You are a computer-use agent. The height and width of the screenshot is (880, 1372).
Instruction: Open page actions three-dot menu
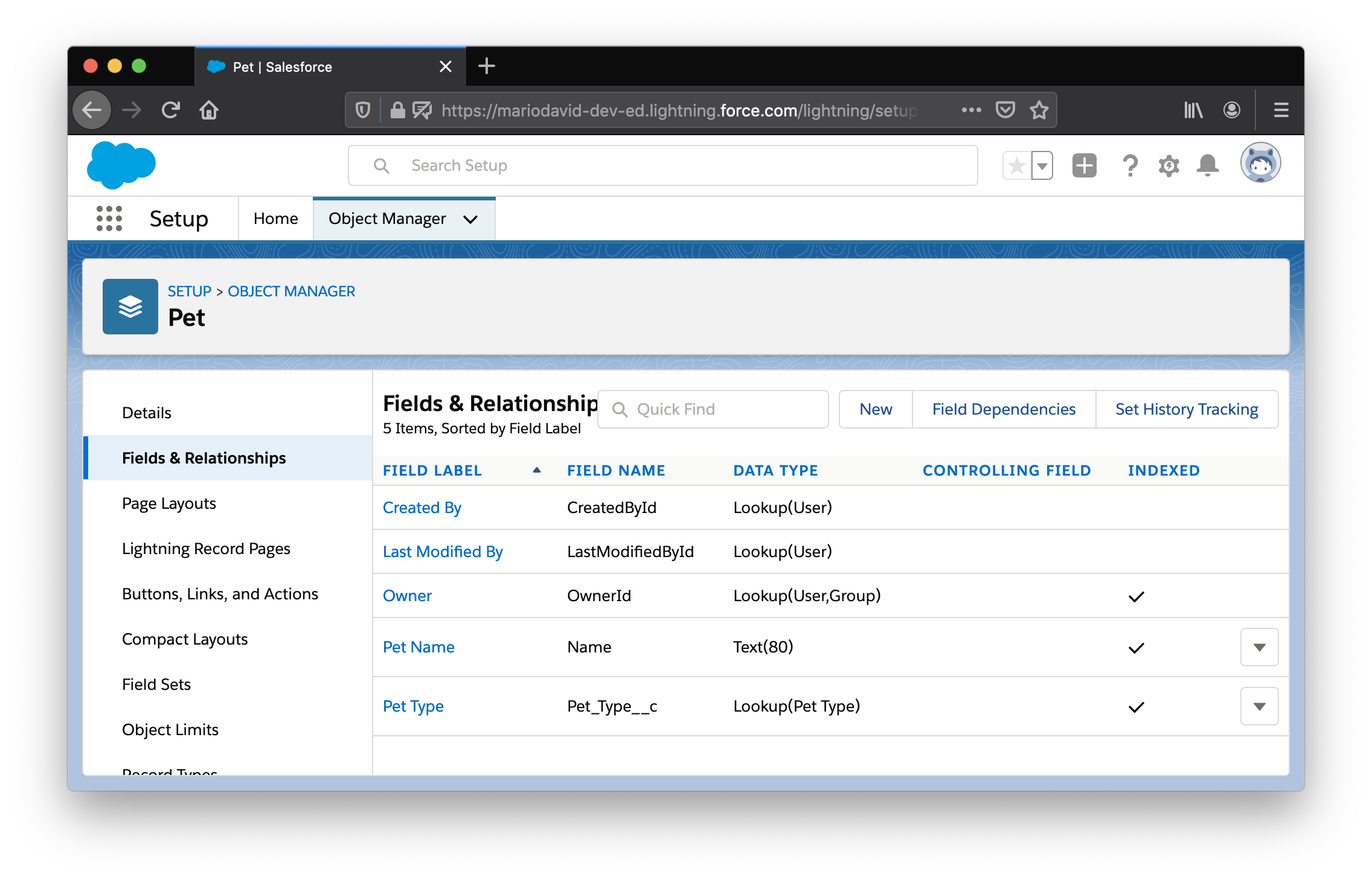tap(971, 110)
